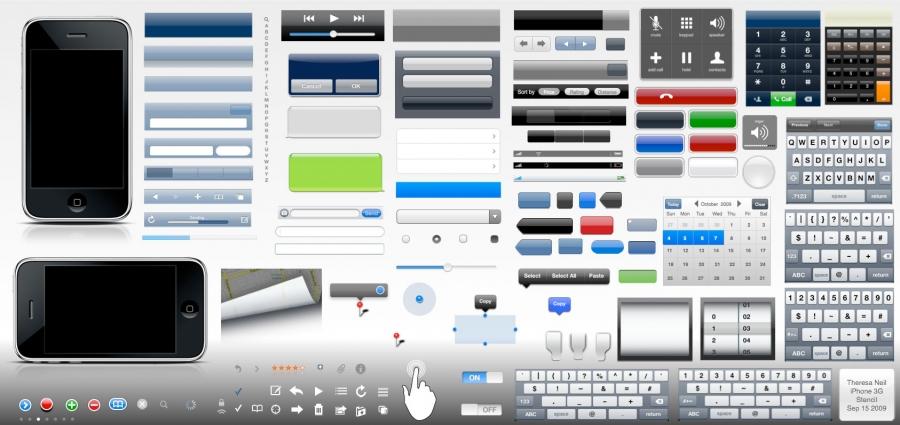Click the open book icon in bottom icon row
This screenshot has height=425, width=900.
click(x=257, y=409)
